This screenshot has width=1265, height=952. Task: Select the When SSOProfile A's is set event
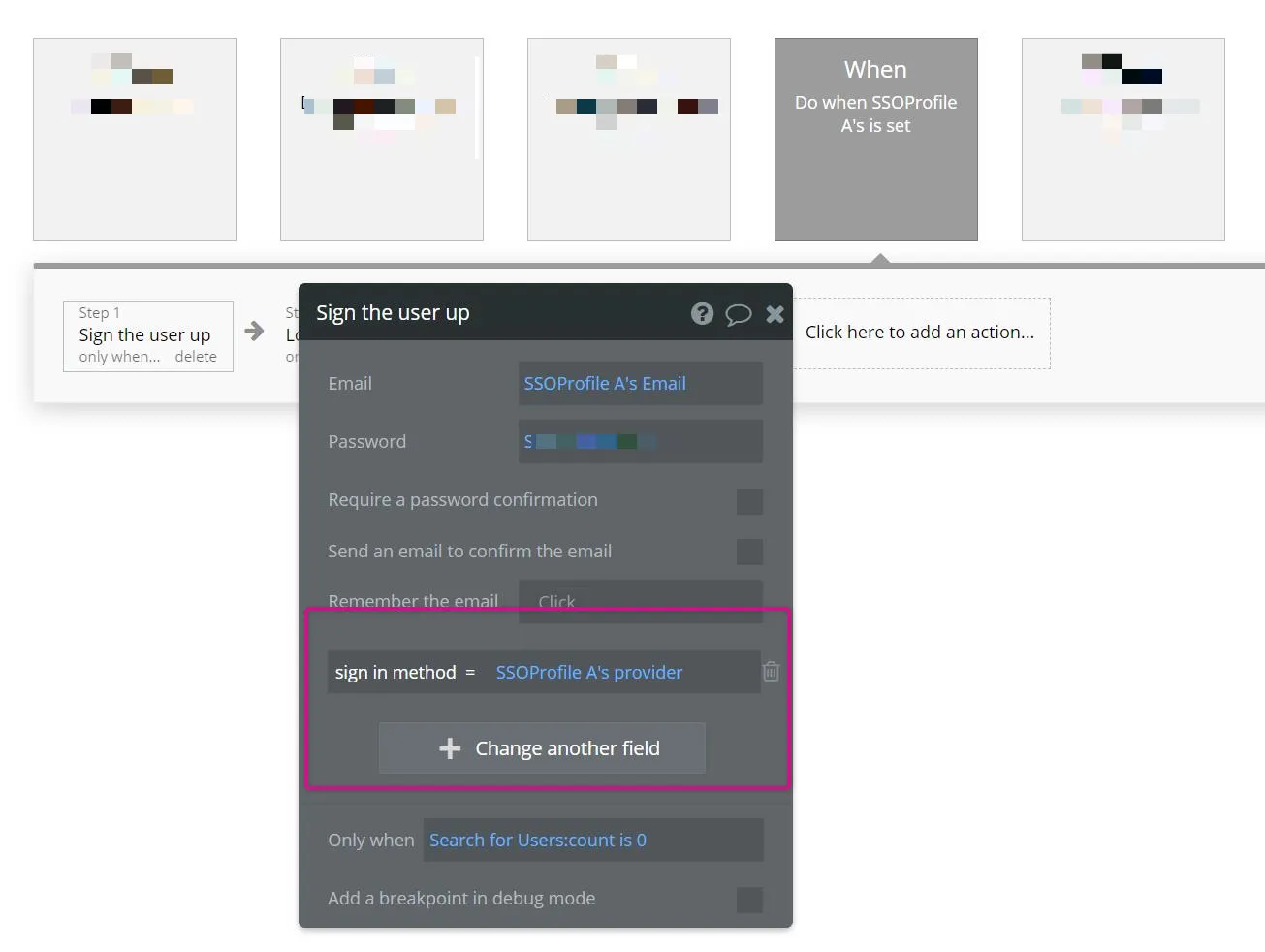[876, 140]
